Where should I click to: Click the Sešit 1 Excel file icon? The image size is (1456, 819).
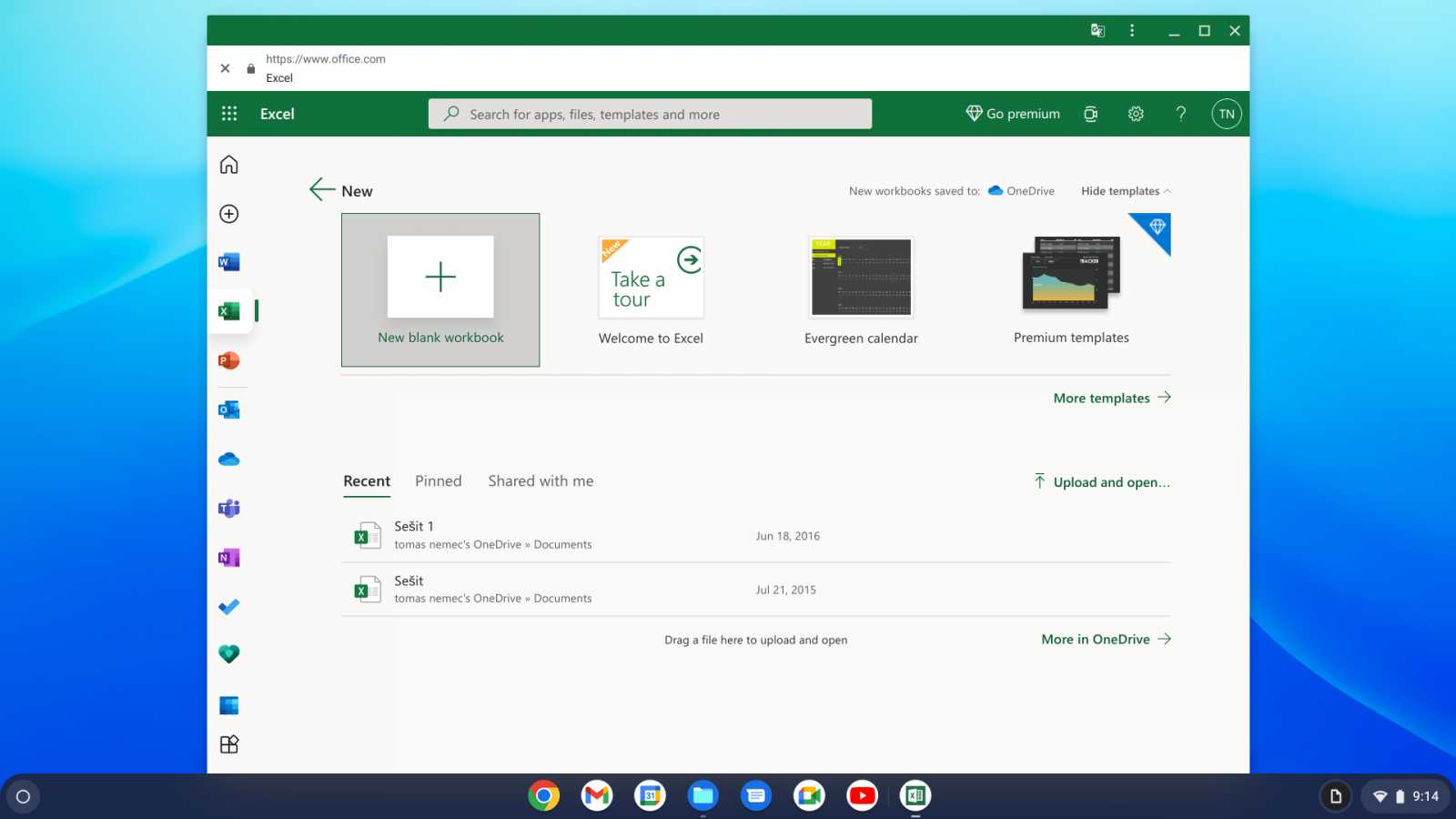(x=367, y=535)
